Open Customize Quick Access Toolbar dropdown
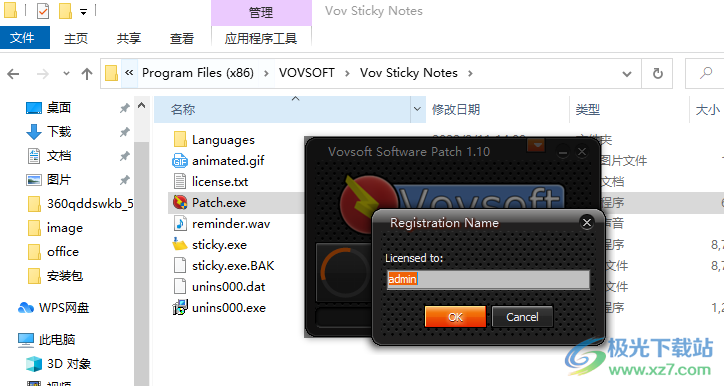This screenshot has height=386, width=724. (x=84, y=11)
